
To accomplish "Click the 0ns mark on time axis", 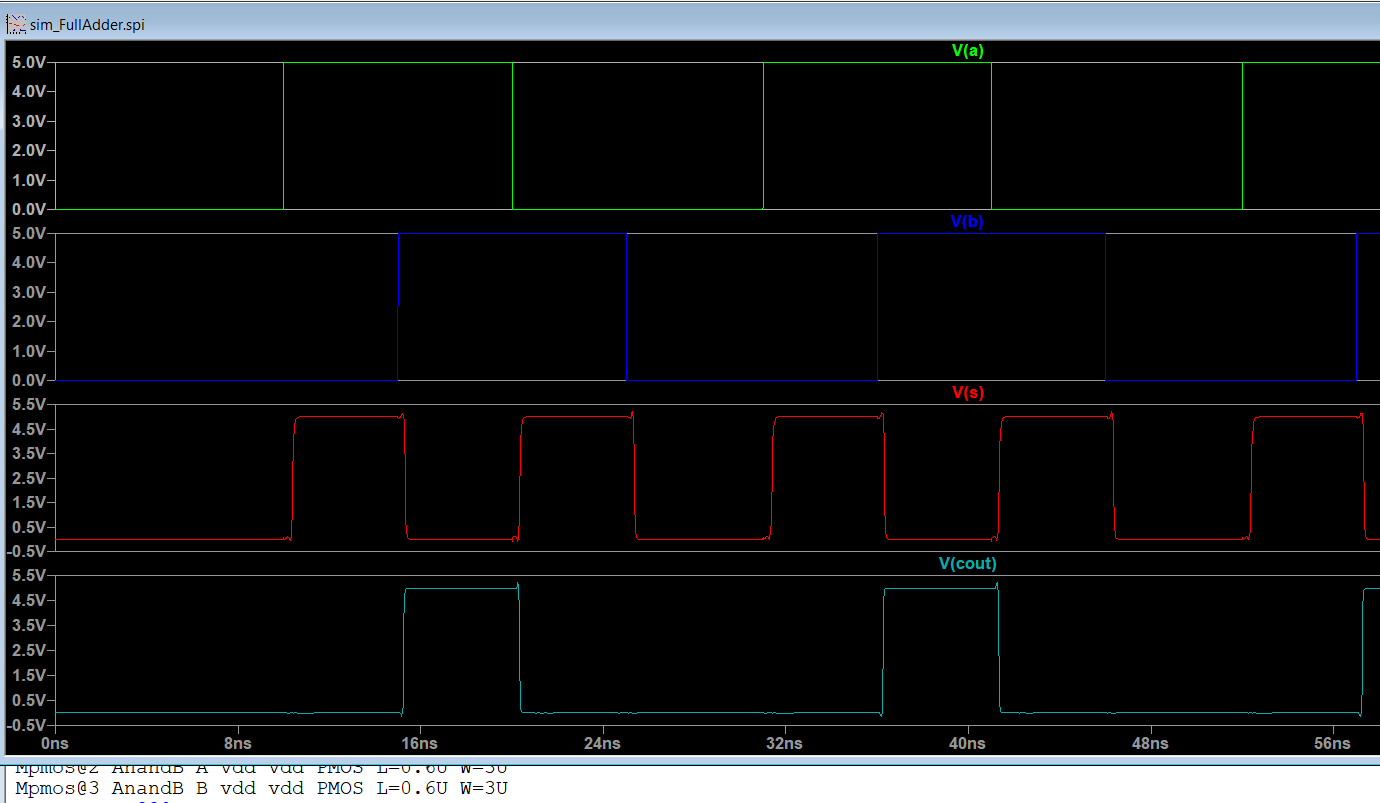I will pyautogui.click(x=55, y=744).
